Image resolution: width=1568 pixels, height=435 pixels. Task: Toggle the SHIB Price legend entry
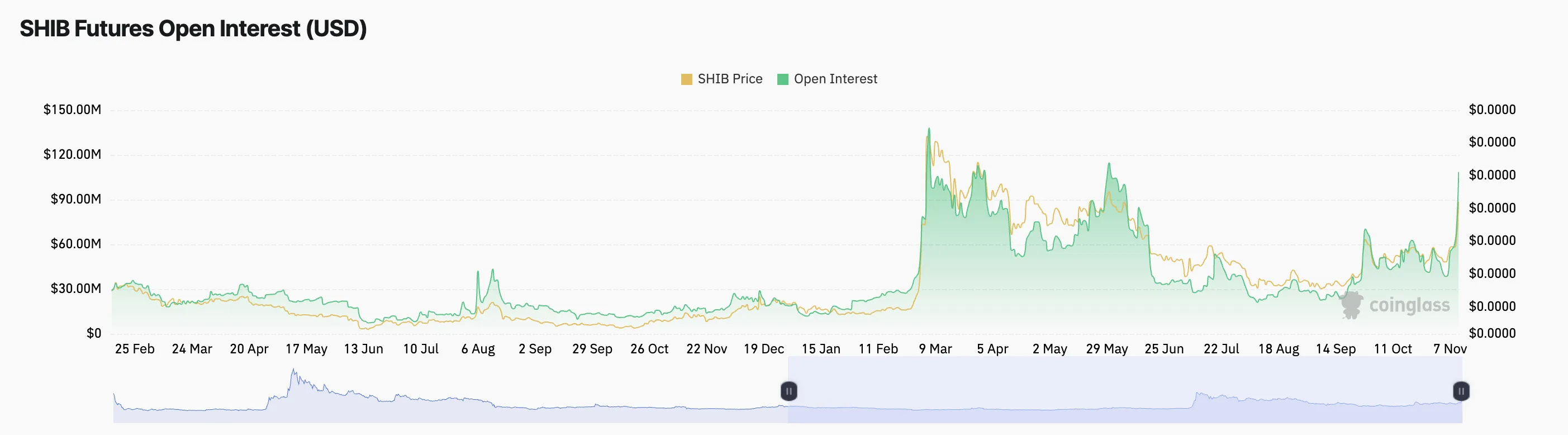point(721,79)
